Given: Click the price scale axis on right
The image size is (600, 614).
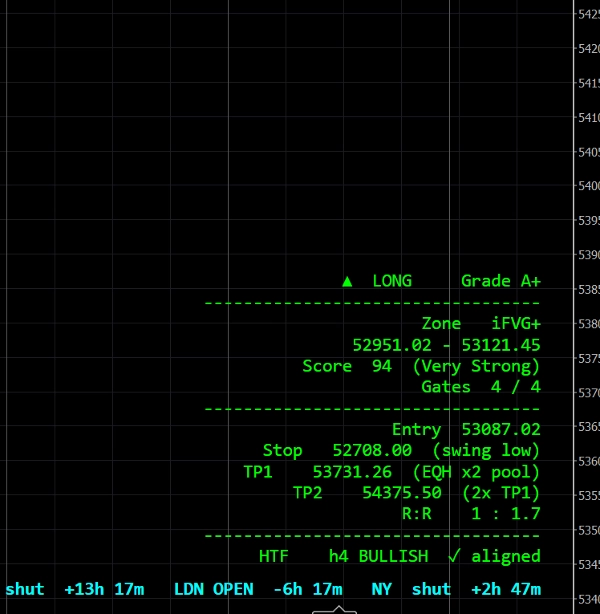Looking at the screenshot, I should pos(587,307).
